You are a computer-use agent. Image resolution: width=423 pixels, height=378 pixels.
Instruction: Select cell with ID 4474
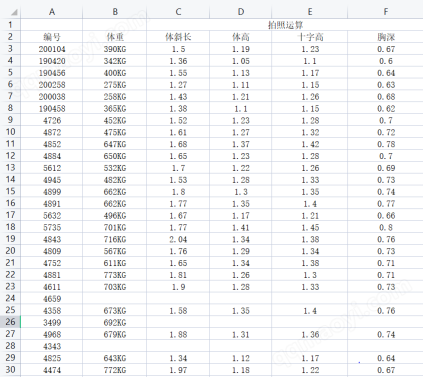52,370
